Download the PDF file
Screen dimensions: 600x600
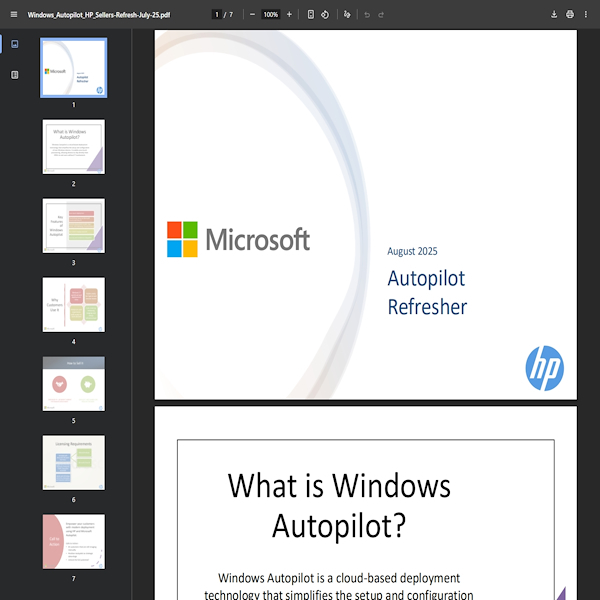click(554, 15)
